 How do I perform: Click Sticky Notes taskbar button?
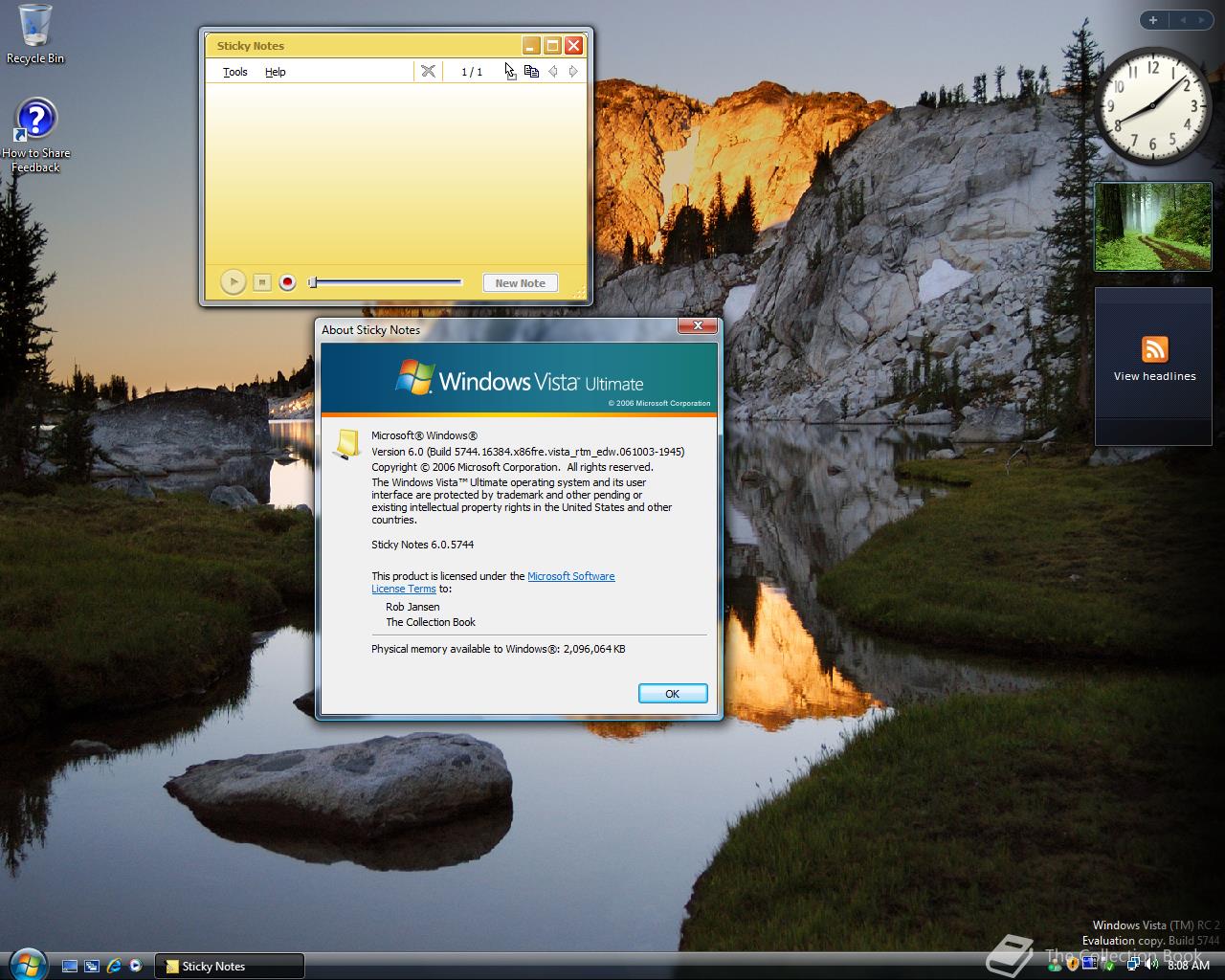(230, 966)
